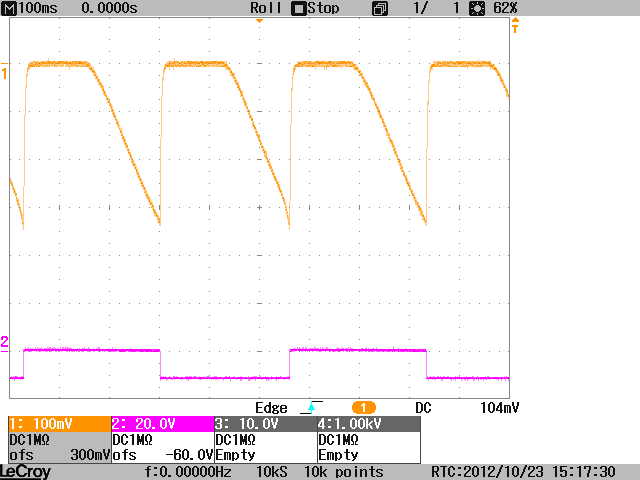Click the DC trigger coupling label
The image size is (640, 480).
(423, 408)
